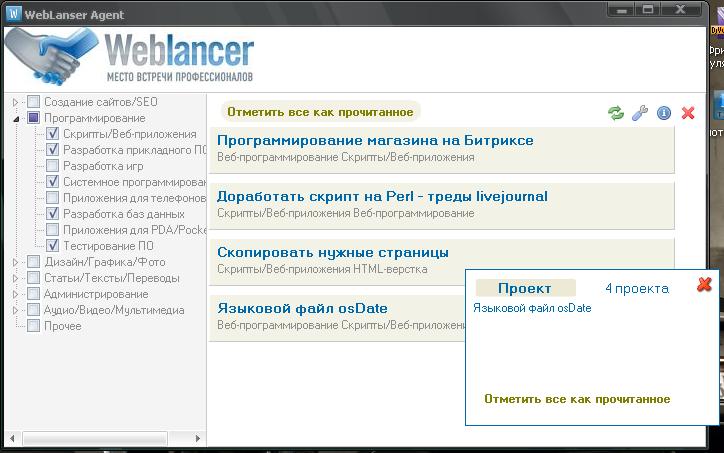Uncheck Системное программирование checkbox
Viewport: 724px width, 453px height.
point(53,182)
